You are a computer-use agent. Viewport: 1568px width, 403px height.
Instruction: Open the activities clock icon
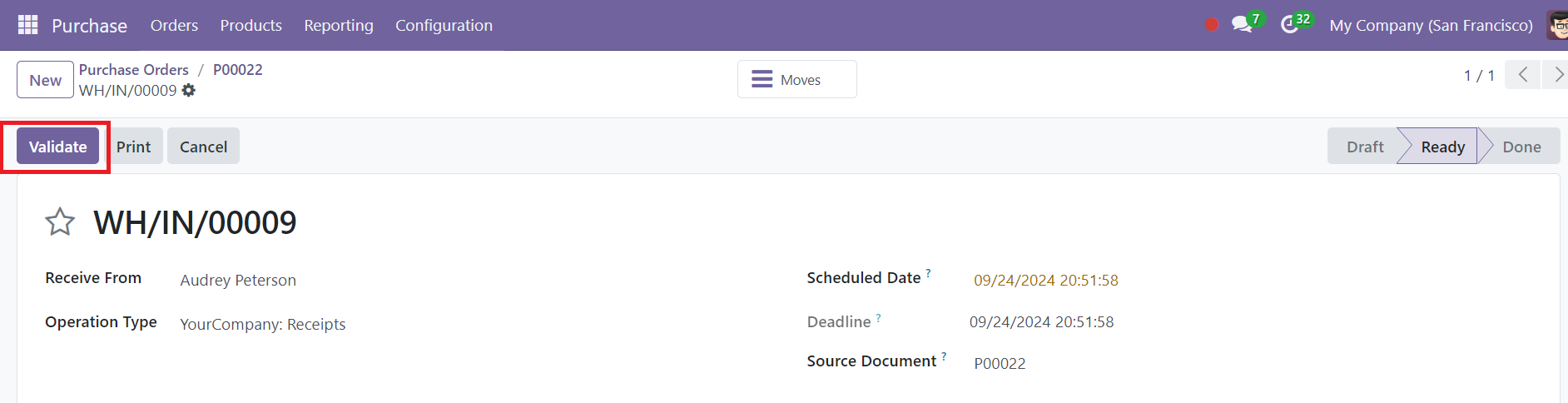(x=1289, y=25)
